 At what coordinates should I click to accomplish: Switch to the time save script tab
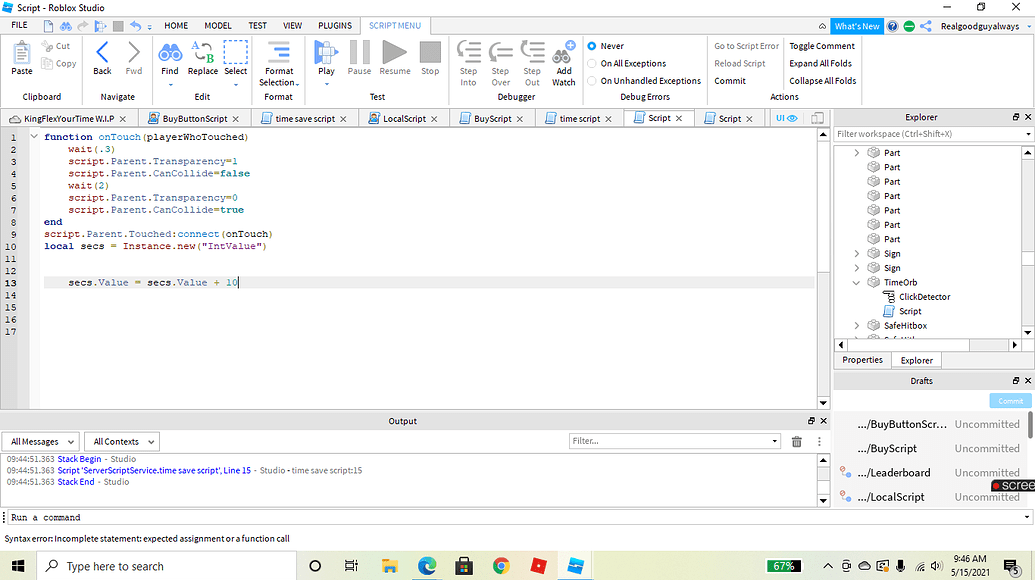[x=305, y=118]
